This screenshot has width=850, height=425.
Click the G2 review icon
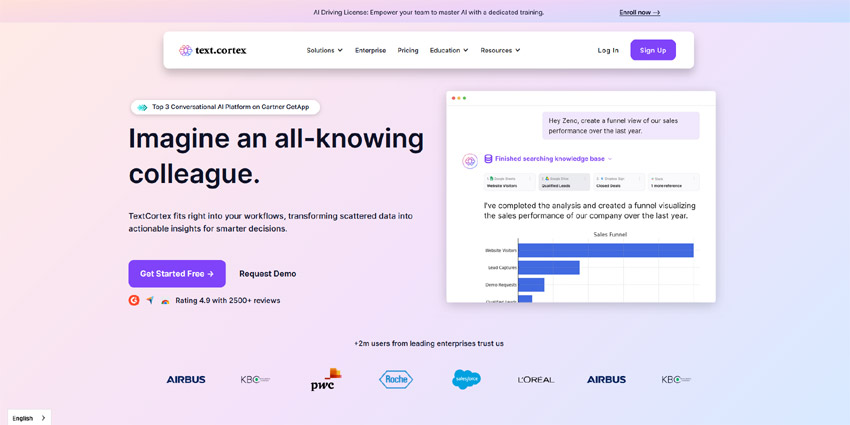pyautogui.click(x=134, y=300)
